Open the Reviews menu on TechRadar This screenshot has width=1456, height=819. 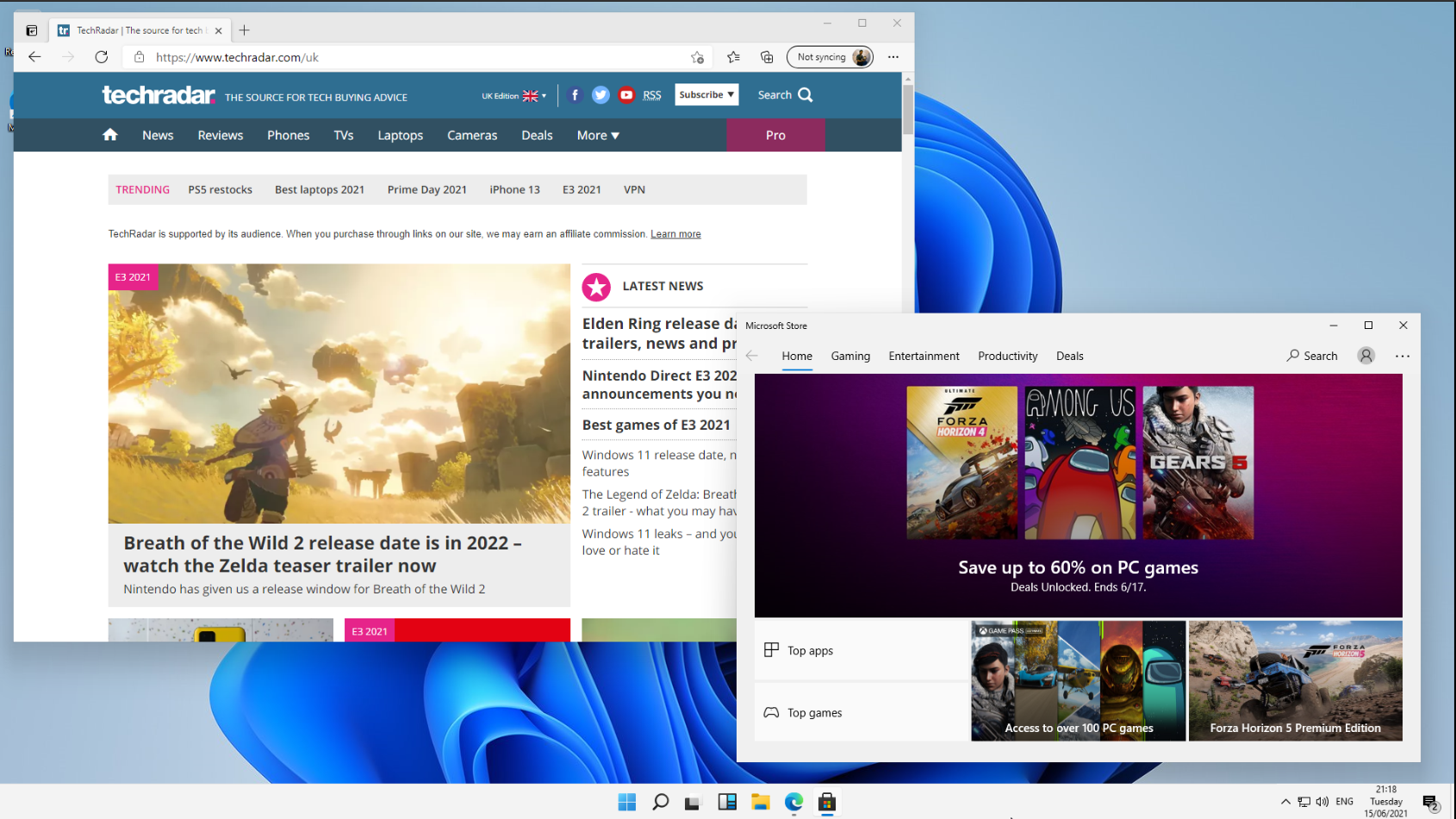(x=220, y=135)
